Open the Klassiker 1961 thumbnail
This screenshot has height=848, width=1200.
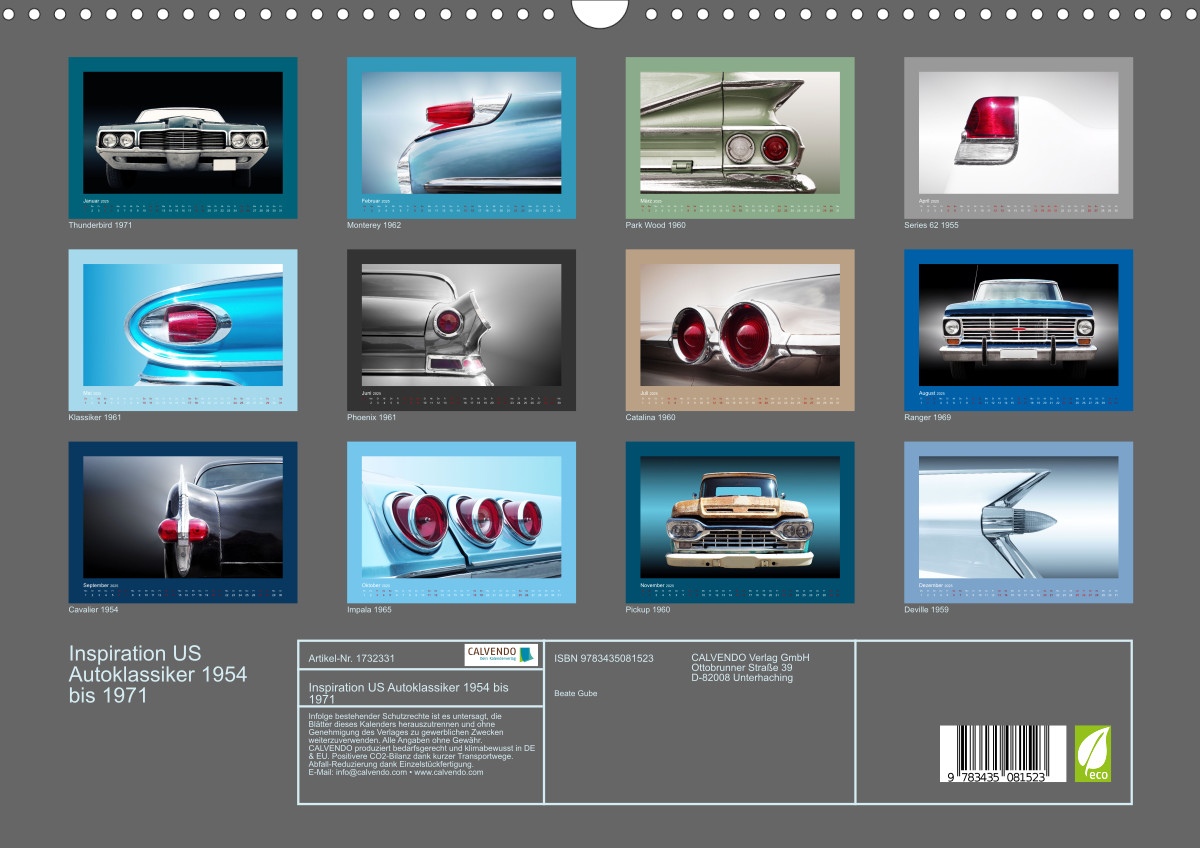click(x=183, y=330)
